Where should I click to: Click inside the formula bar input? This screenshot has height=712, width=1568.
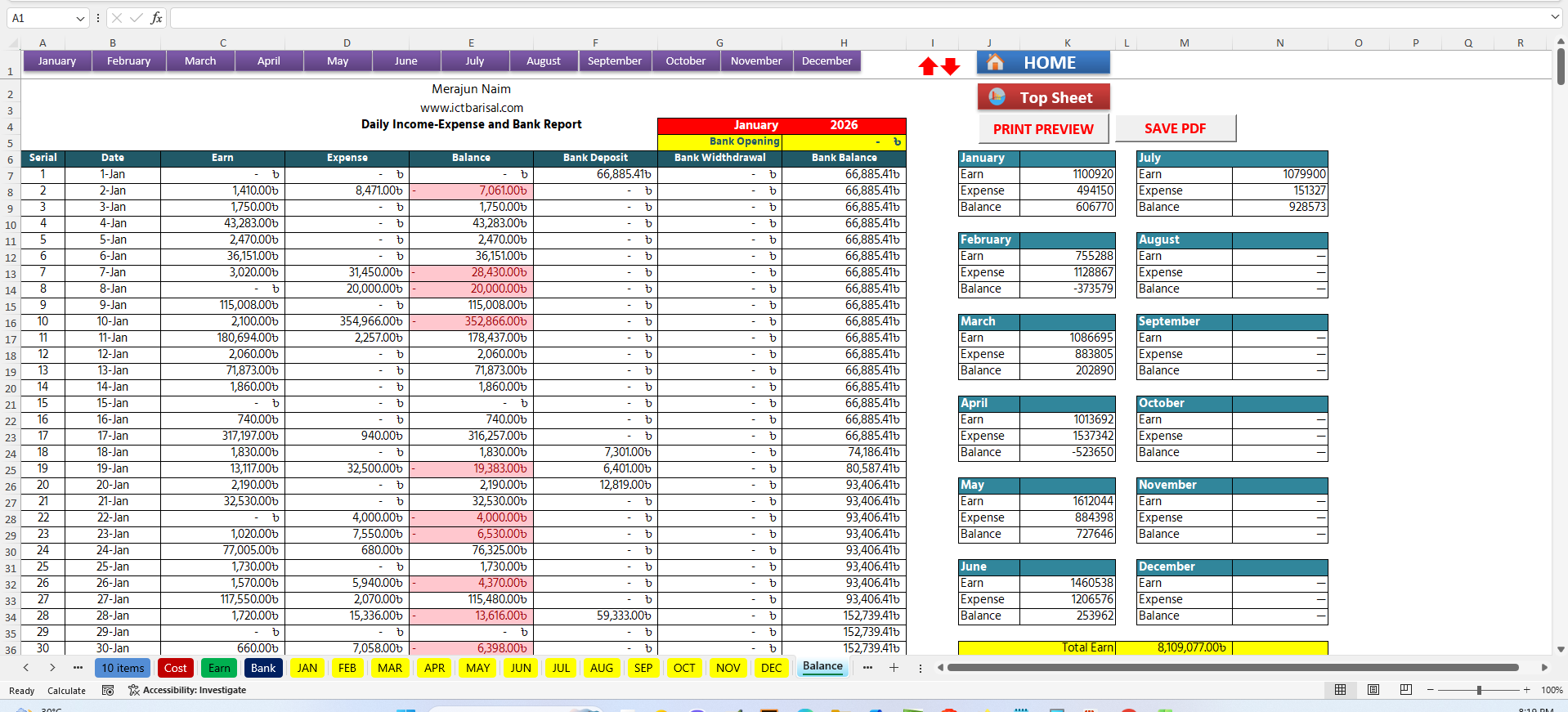tap(858, 18)
